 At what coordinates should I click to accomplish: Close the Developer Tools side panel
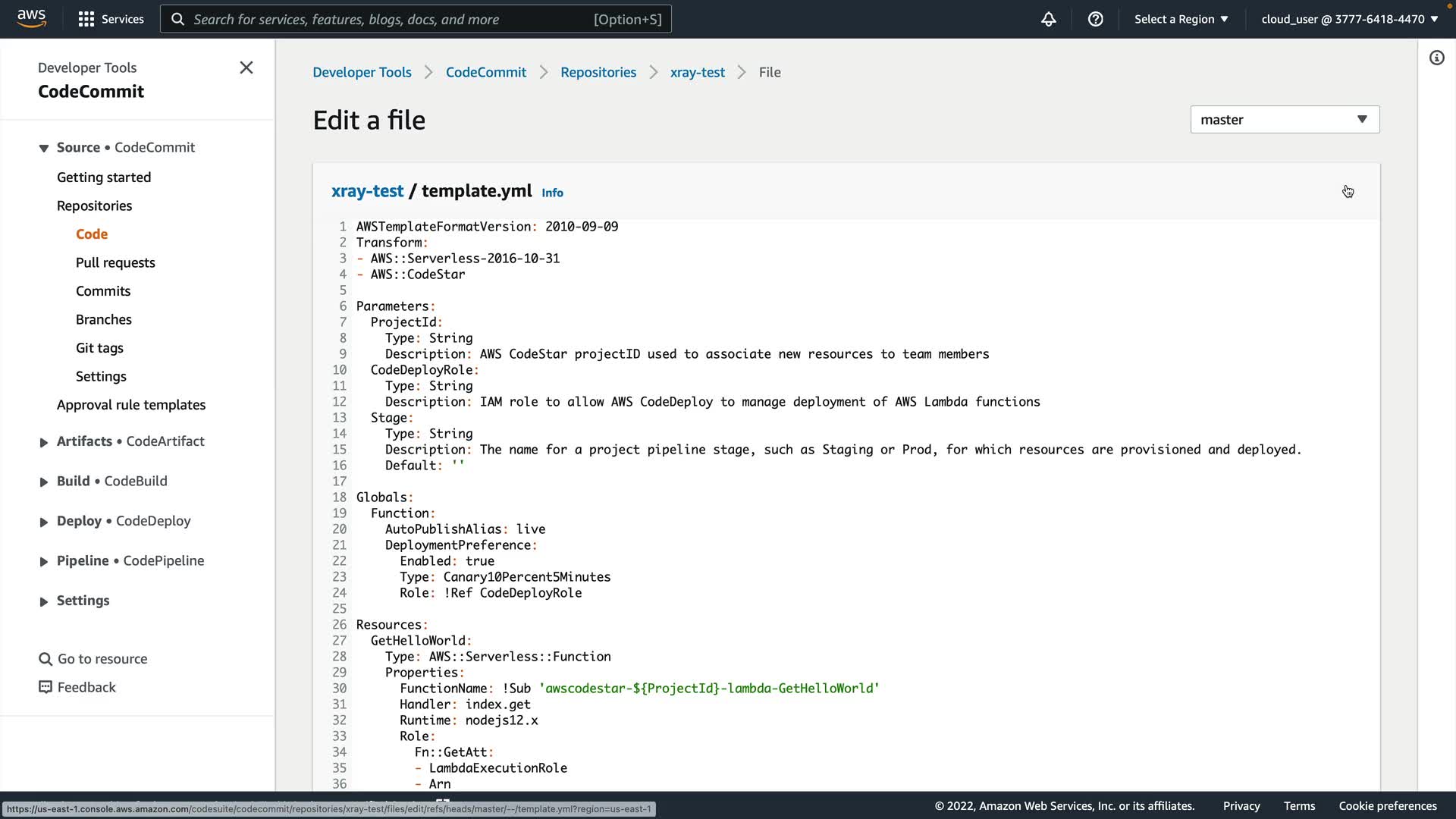click(246, 67)
